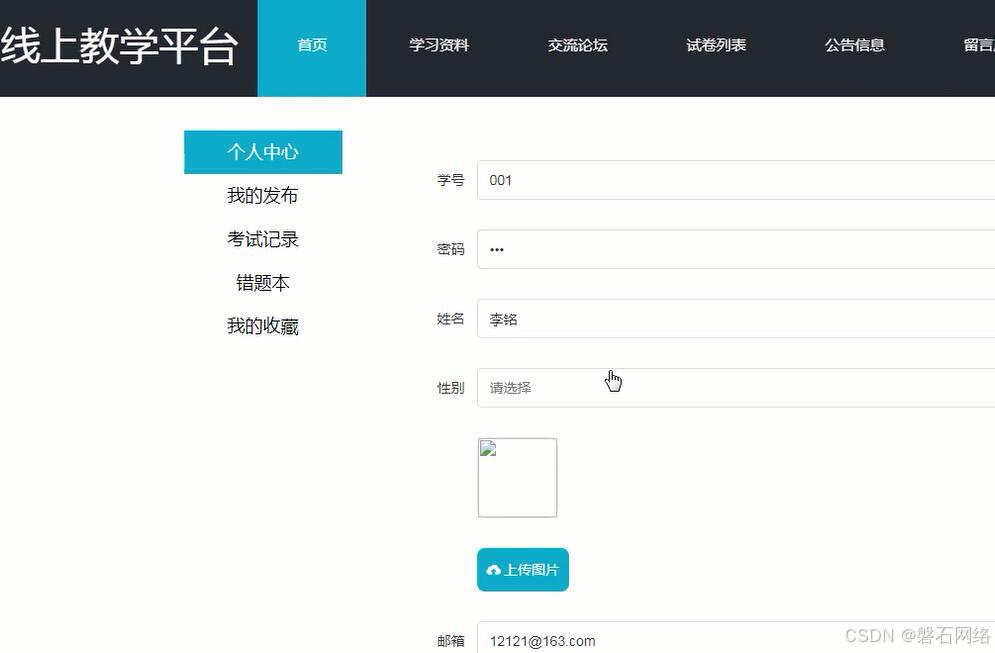The height and width of the screenshot is (653, 995).
Task: Open 我的发布 from the sidebar
Action: pyautogui.click(x=262, y=195)
